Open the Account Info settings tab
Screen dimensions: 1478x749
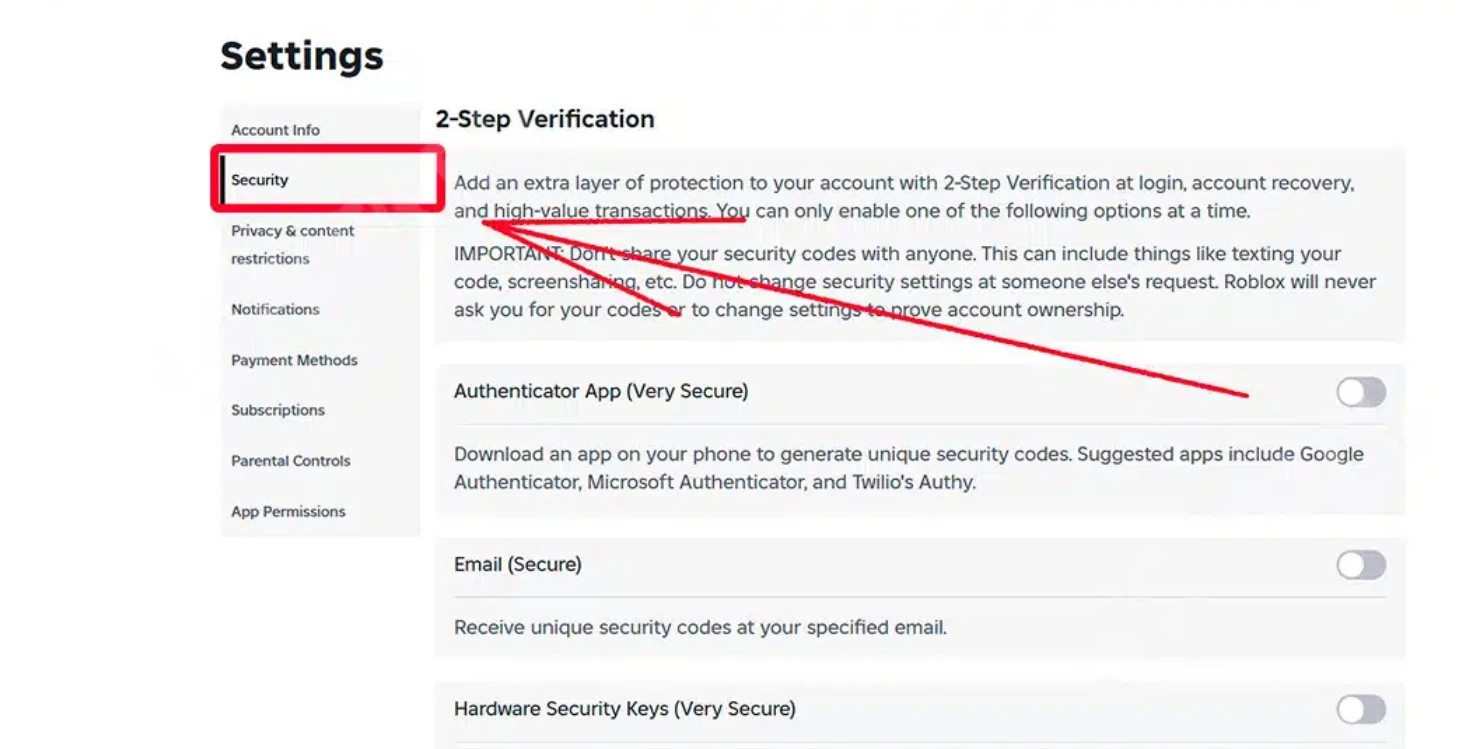pyautogui.click(x=275, y=130)
